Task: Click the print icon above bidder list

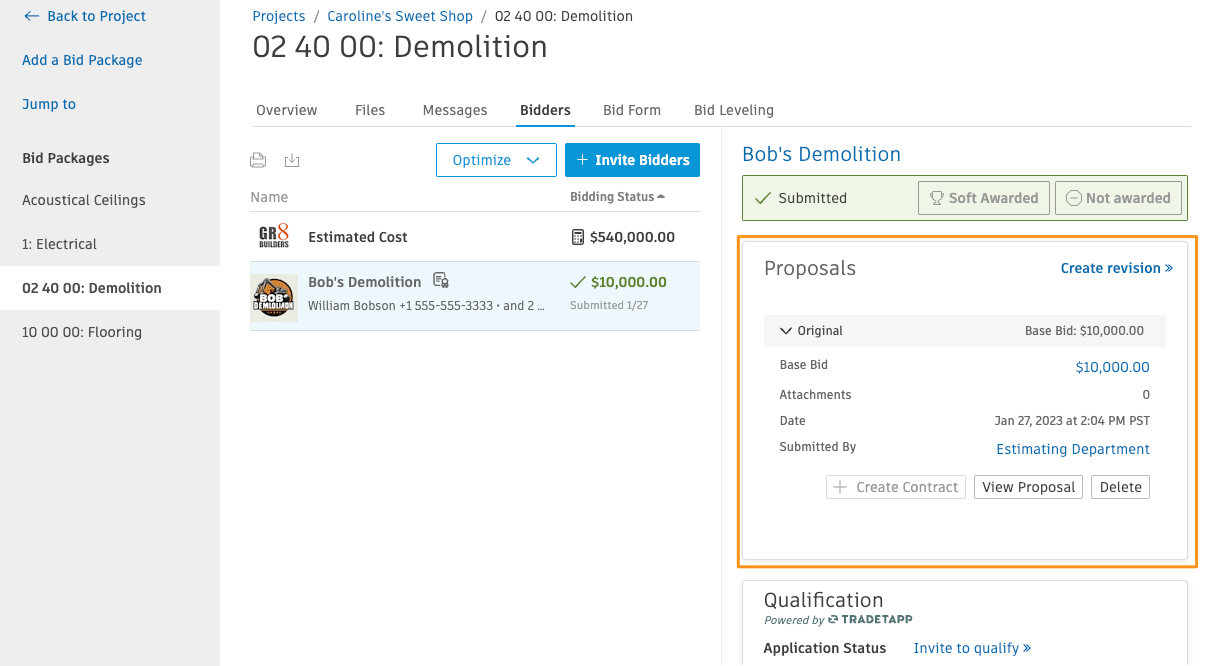Action: click(258, 160)
